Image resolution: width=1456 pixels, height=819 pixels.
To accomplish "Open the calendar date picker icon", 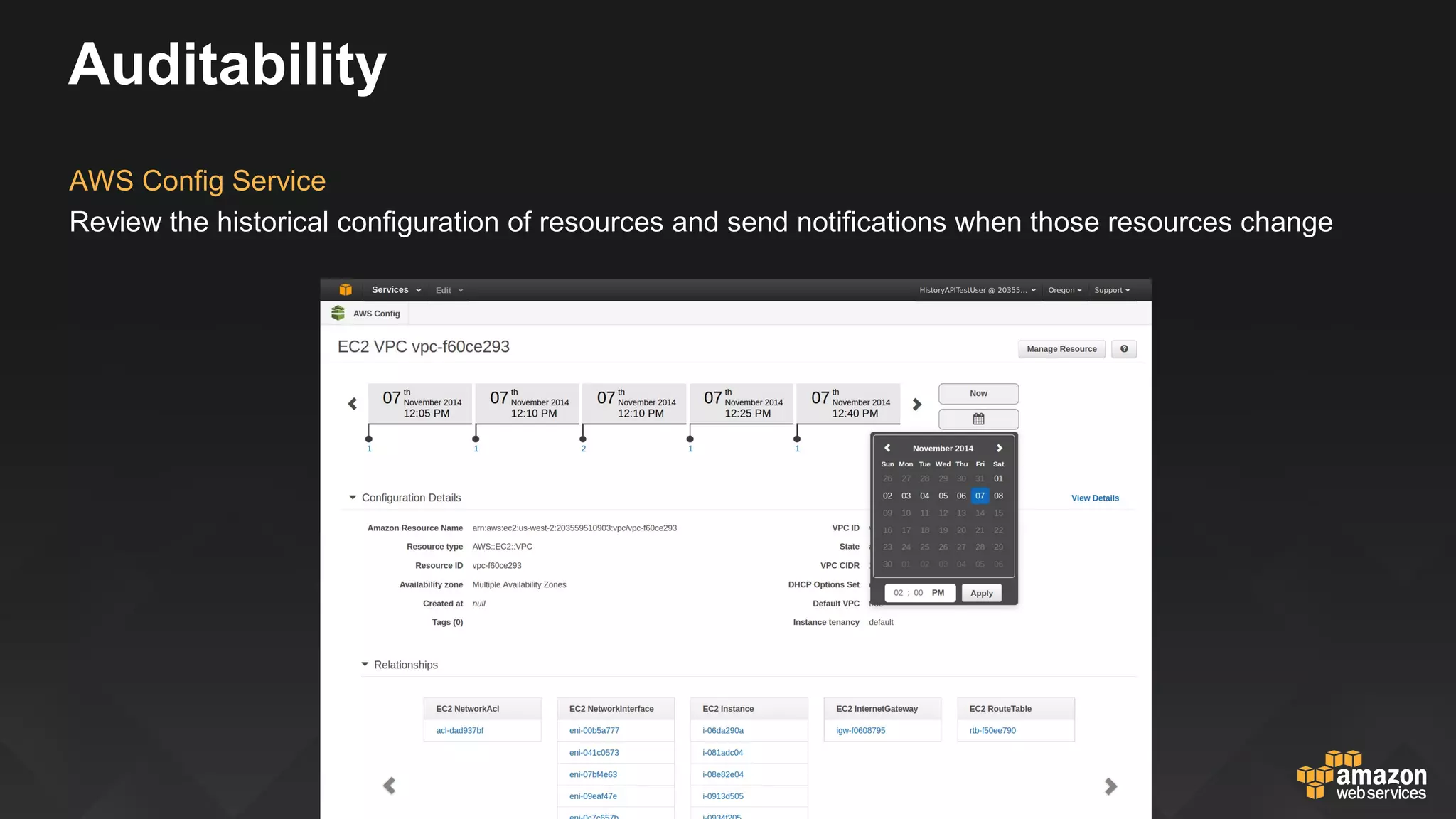I will (978, 419).
